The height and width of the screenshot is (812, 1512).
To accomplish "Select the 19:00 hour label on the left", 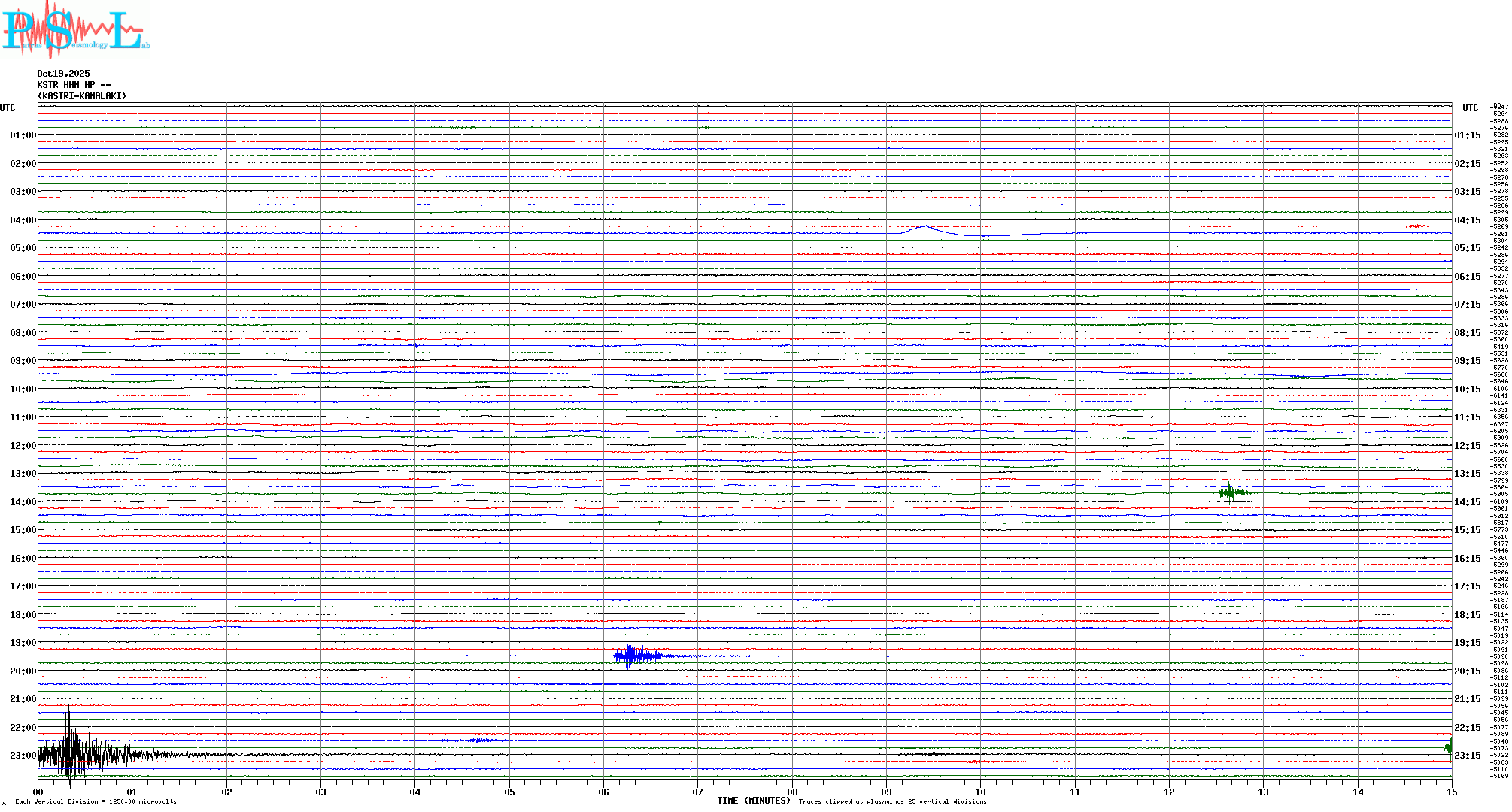I will pyautogui.click(x=23, y=643).
